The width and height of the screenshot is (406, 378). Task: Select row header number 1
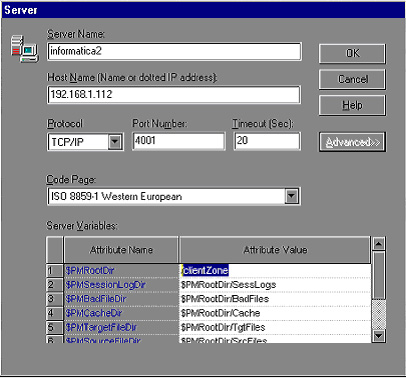(x=54, y=270)
